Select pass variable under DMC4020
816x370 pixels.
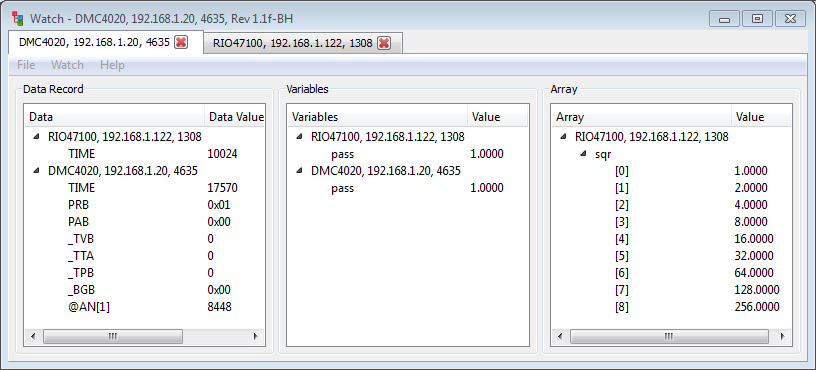pyautogui.click(x=408, y=188)
